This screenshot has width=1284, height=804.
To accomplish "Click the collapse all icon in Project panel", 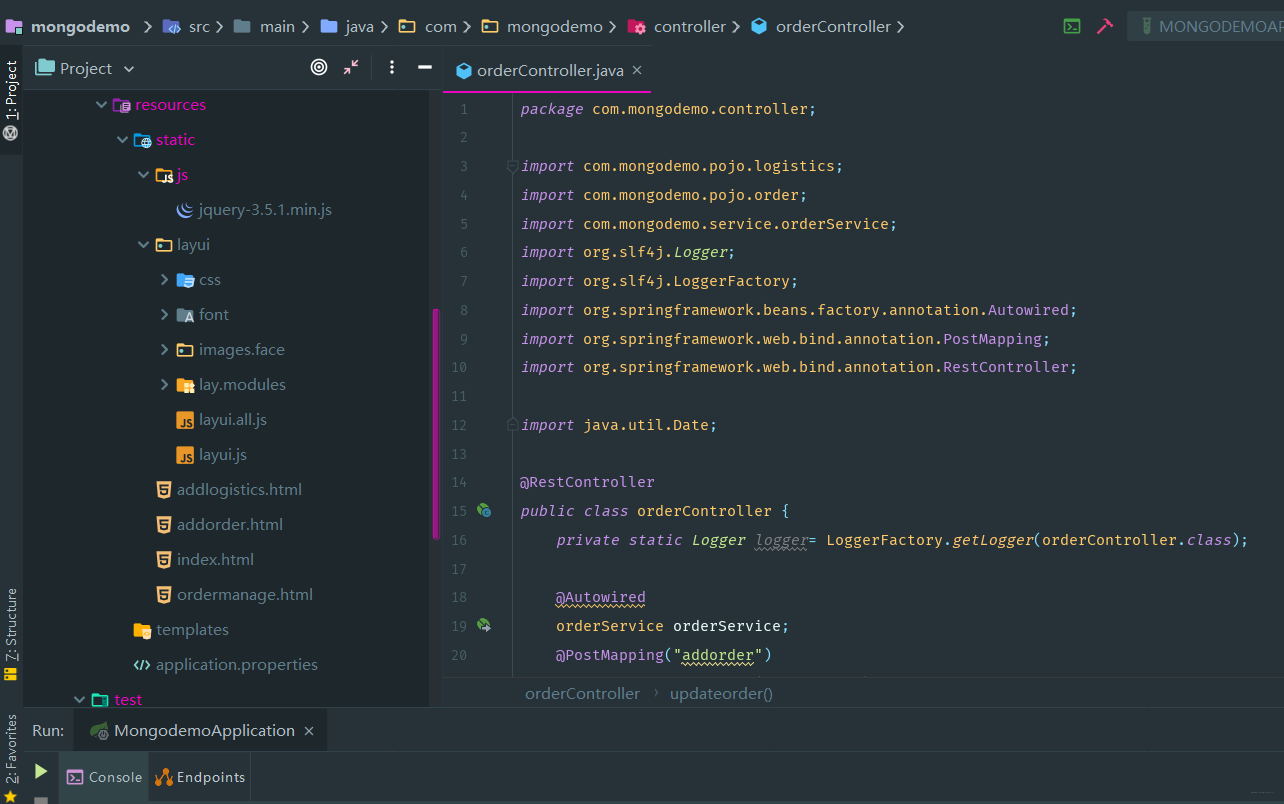I will [351, 68].
